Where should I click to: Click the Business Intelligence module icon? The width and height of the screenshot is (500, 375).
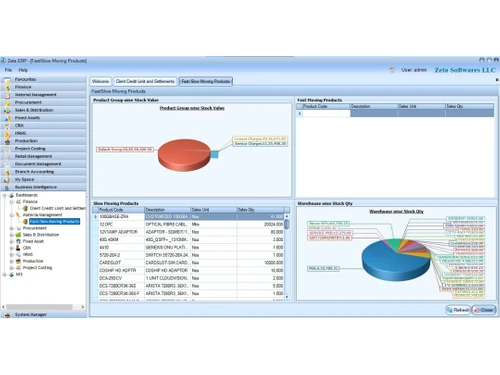[7, 188]
